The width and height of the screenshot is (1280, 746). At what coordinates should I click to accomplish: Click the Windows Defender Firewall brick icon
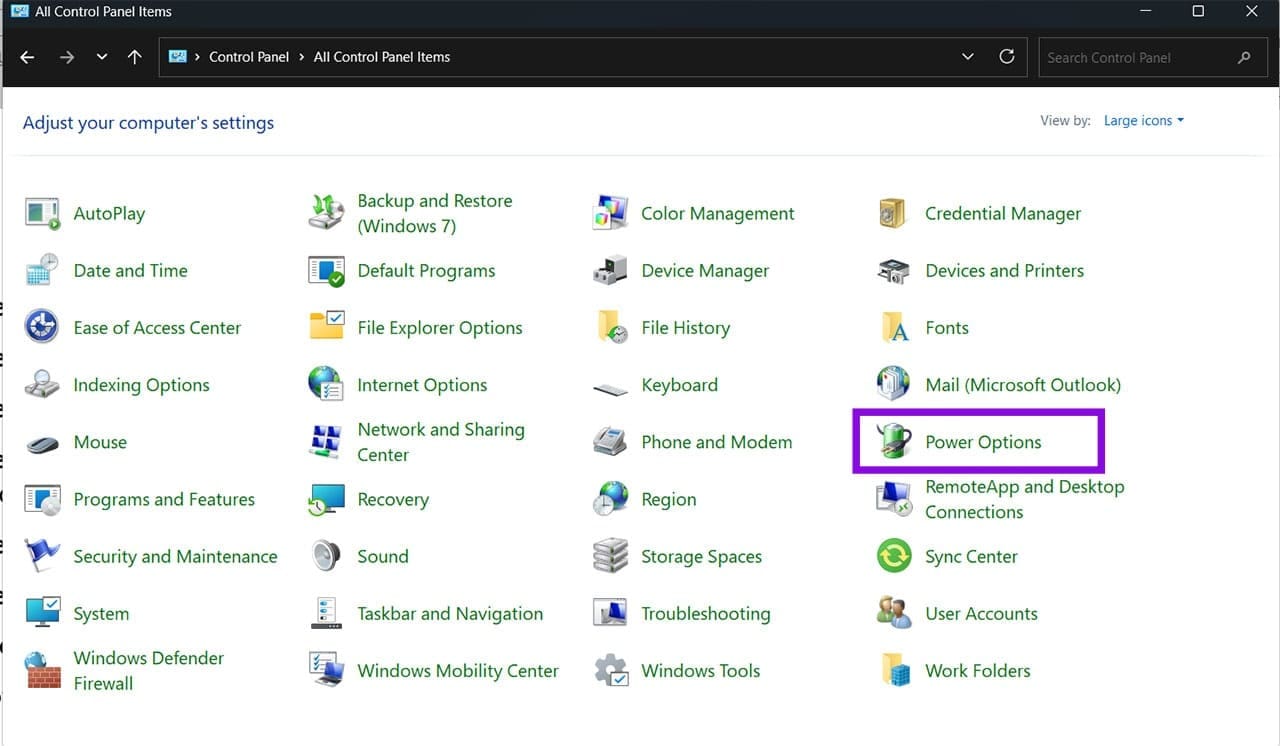42,670
